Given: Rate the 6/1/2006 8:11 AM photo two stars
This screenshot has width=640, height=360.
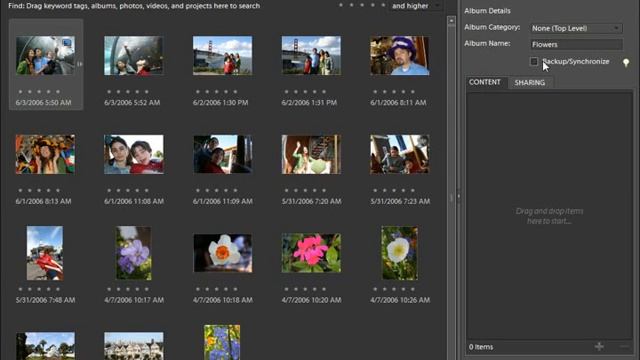Looking at the screenshot, I should [x=384, y=91].
